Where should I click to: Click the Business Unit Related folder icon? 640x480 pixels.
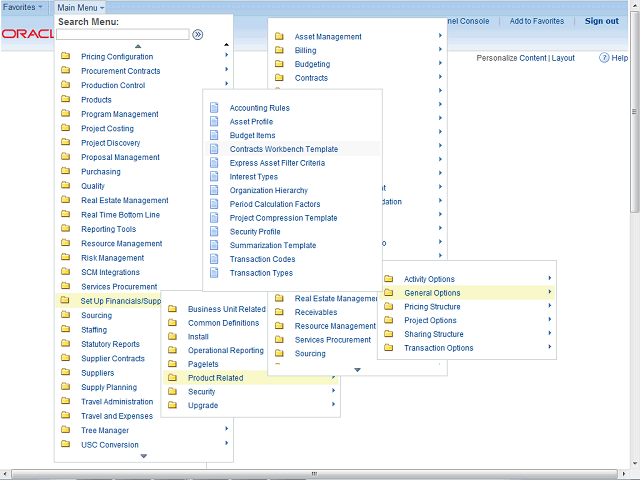[173, 309]
